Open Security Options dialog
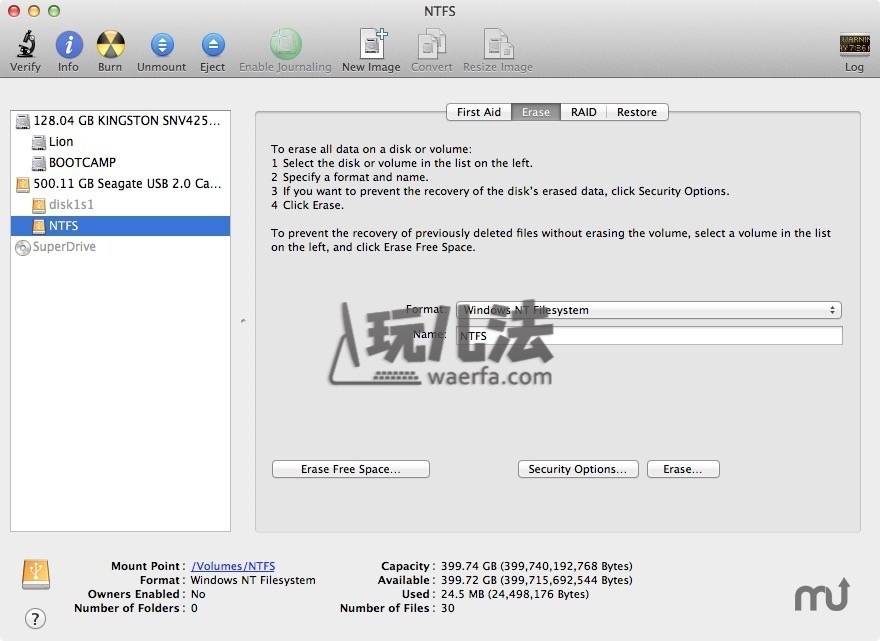 pos(577,469)
